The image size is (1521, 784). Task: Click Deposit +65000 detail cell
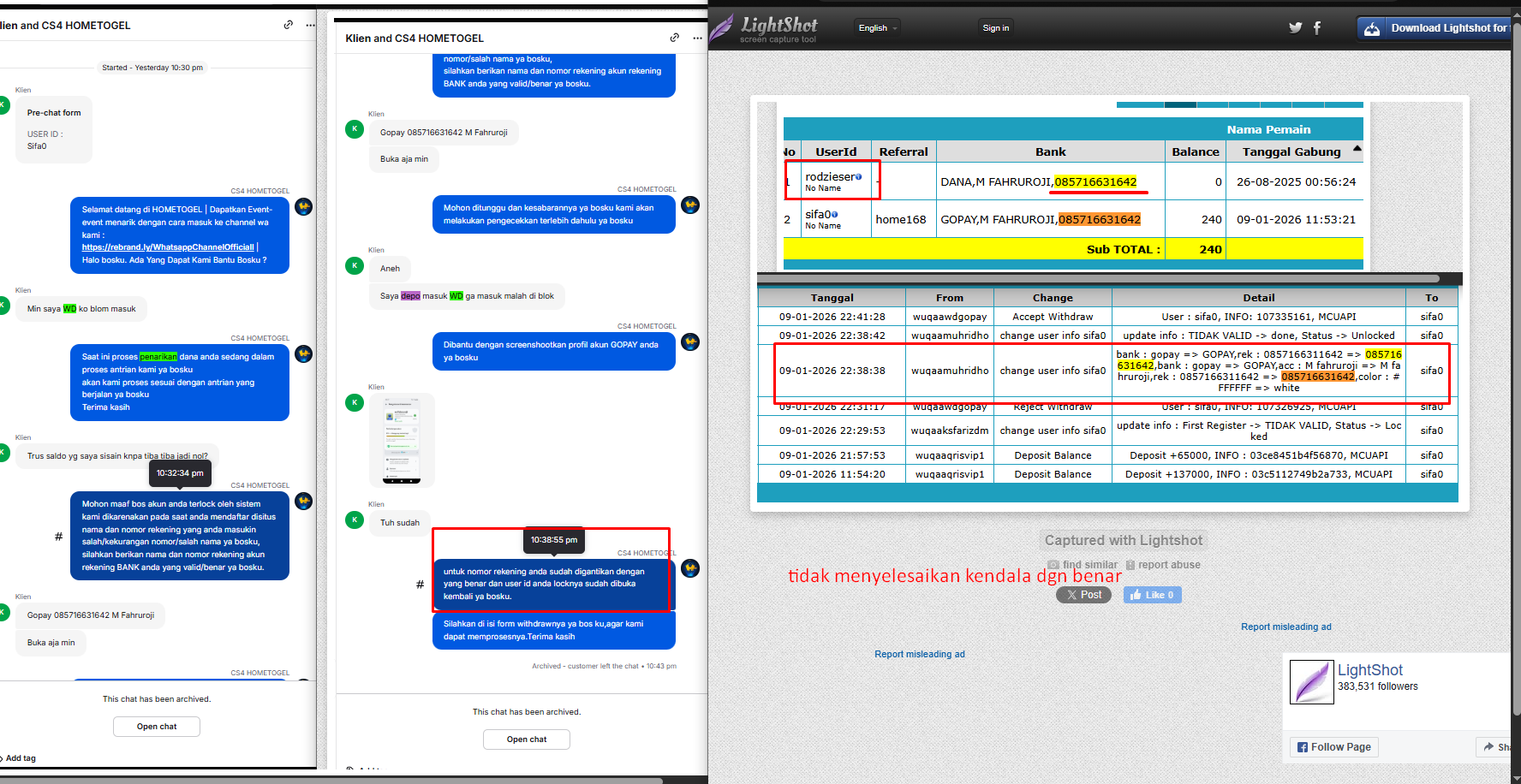click(1258, 455)
